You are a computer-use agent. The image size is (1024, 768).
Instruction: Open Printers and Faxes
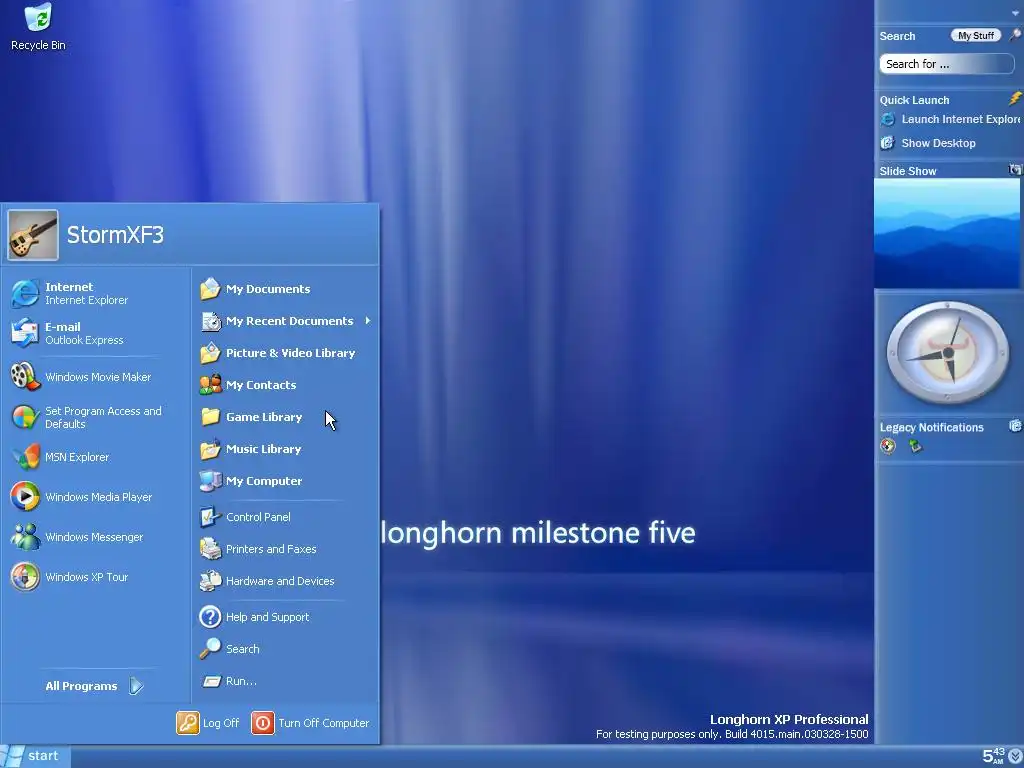click(259, 549)
